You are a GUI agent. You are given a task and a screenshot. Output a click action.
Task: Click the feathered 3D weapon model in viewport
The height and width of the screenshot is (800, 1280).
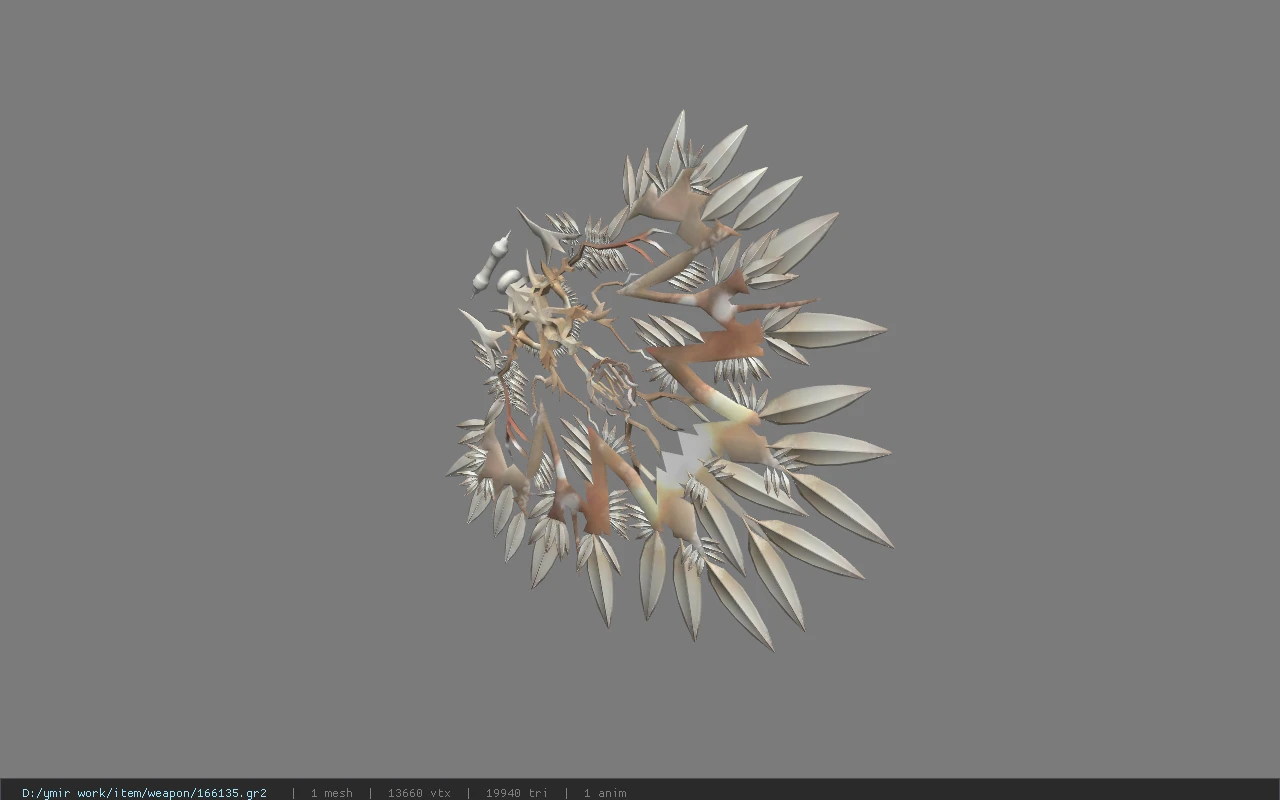[x=668, y=380]
